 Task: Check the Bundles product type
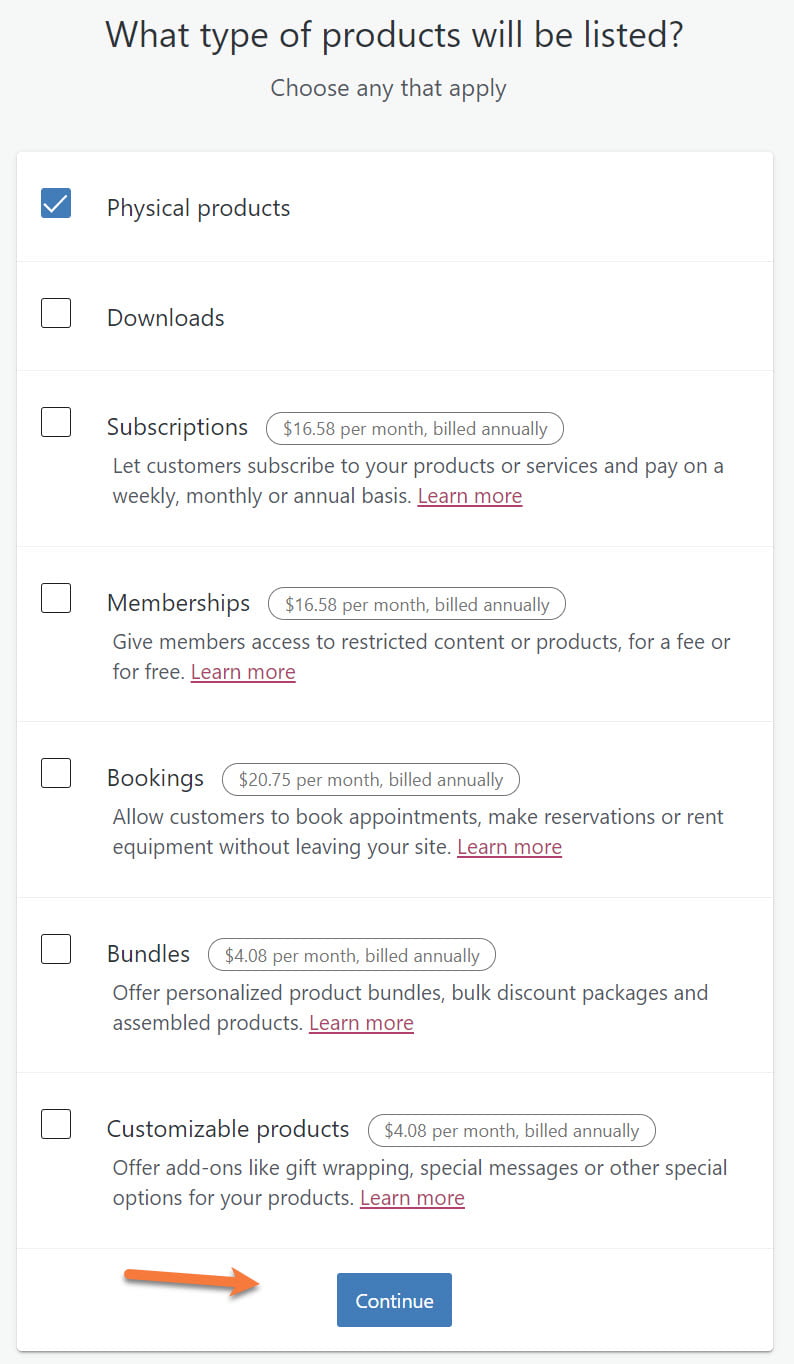tap(56, 949)
